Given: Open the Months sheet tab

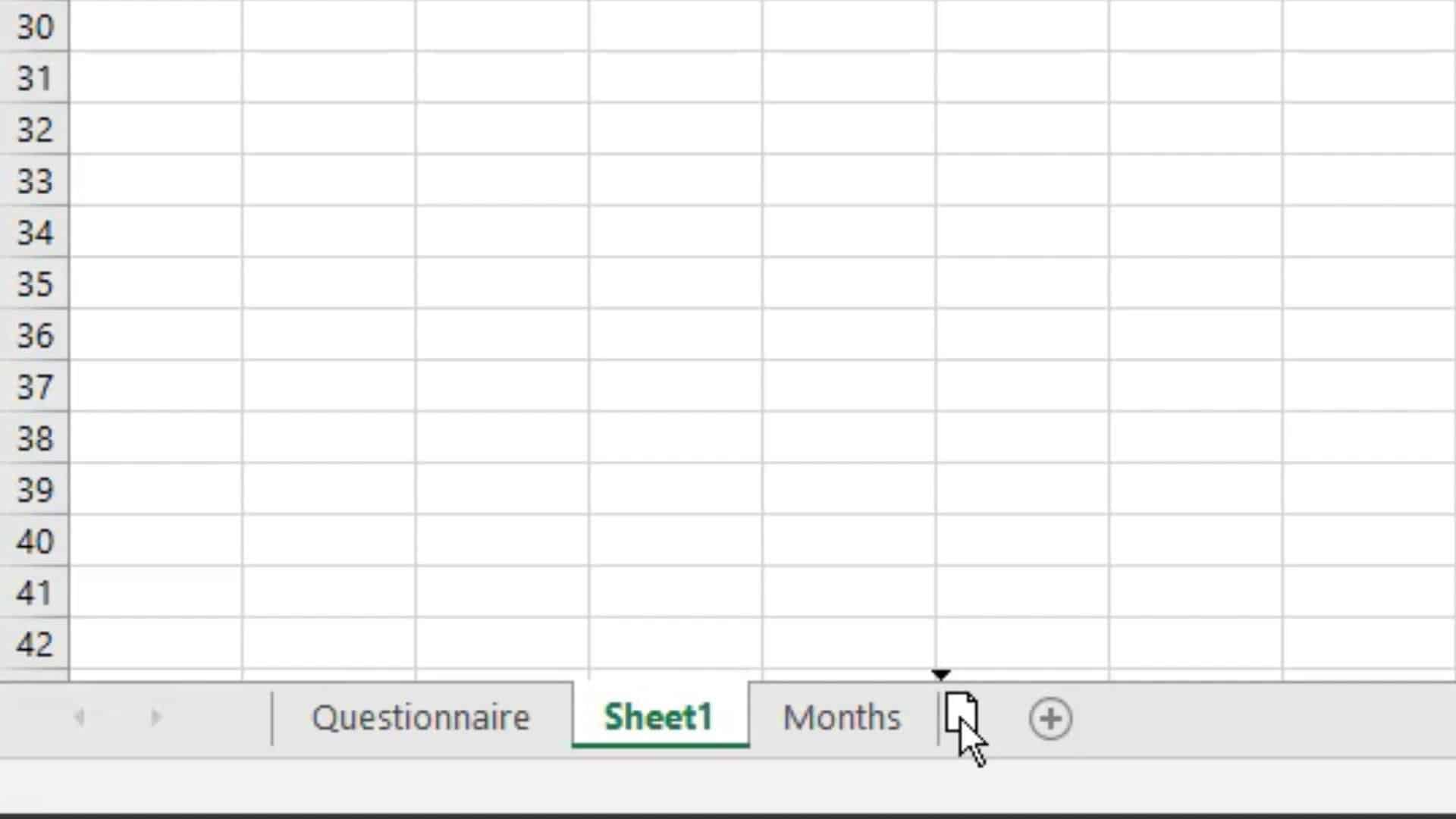Looking at the screenshot, I should (841, 717).
